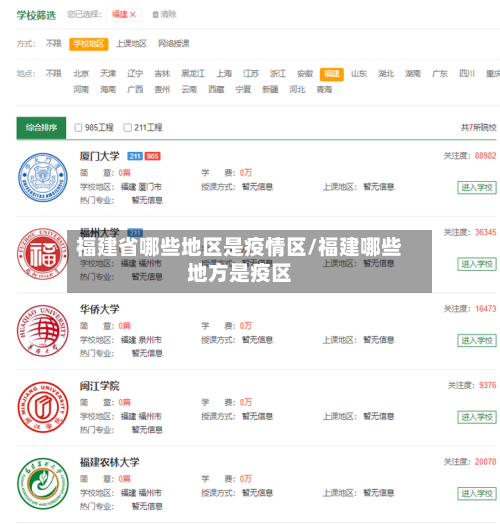Click the 211 badge next to 厦门大学
The height and width of the screenshot is (524, 500).
(135, 156)
